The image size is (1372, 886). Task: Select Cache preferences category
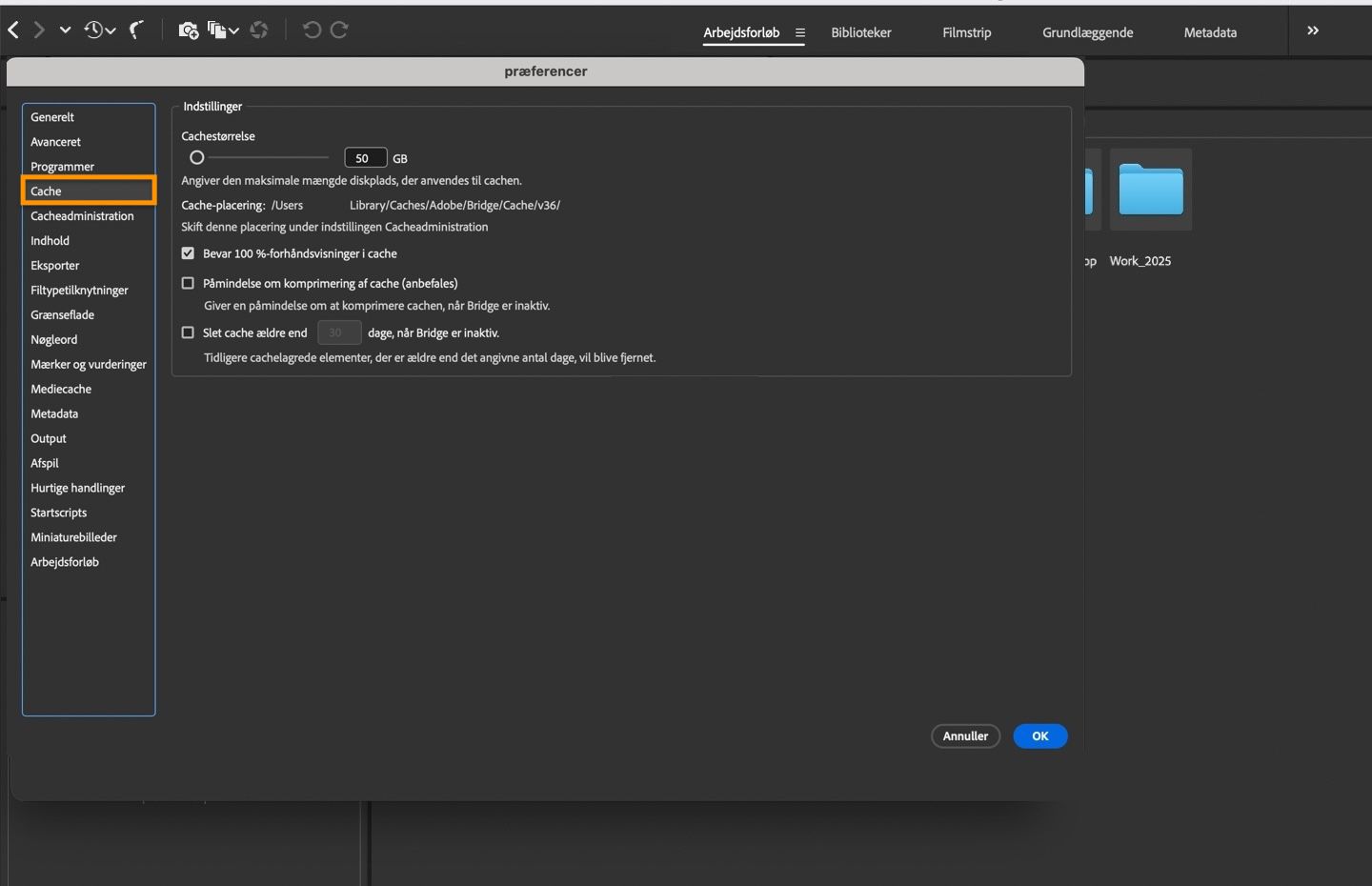click(89, 191)
